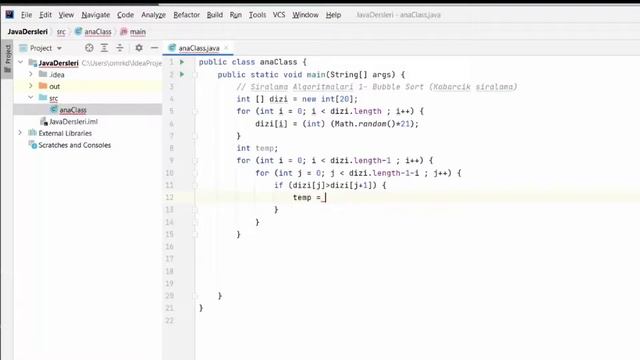Open the Edit menu

(x=45, y=15)
